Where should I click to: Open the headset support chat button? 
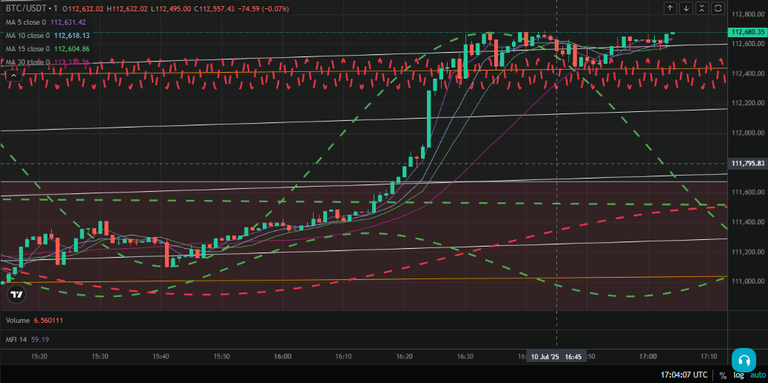pyautogui.click(x=744, y=361)
